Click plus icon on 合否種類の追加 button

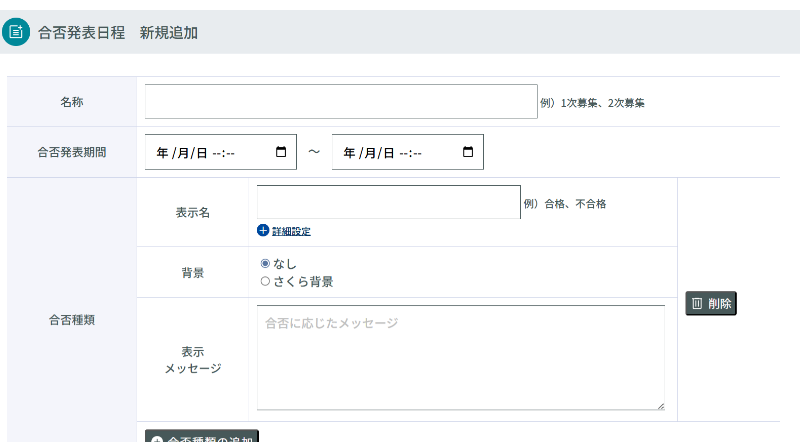(x=157, y=439)
